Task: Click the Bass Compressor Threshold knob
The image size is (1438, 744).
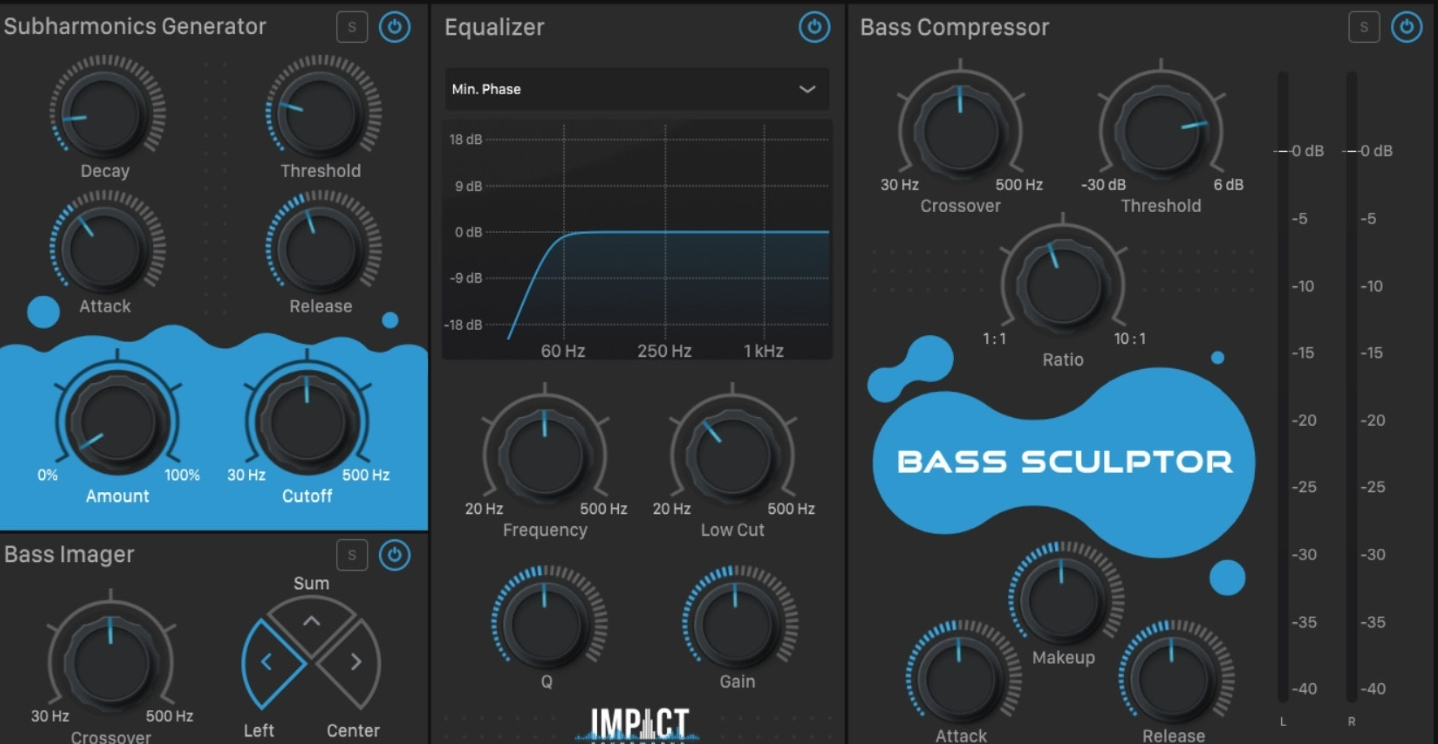Action: tap(1161, 129)
